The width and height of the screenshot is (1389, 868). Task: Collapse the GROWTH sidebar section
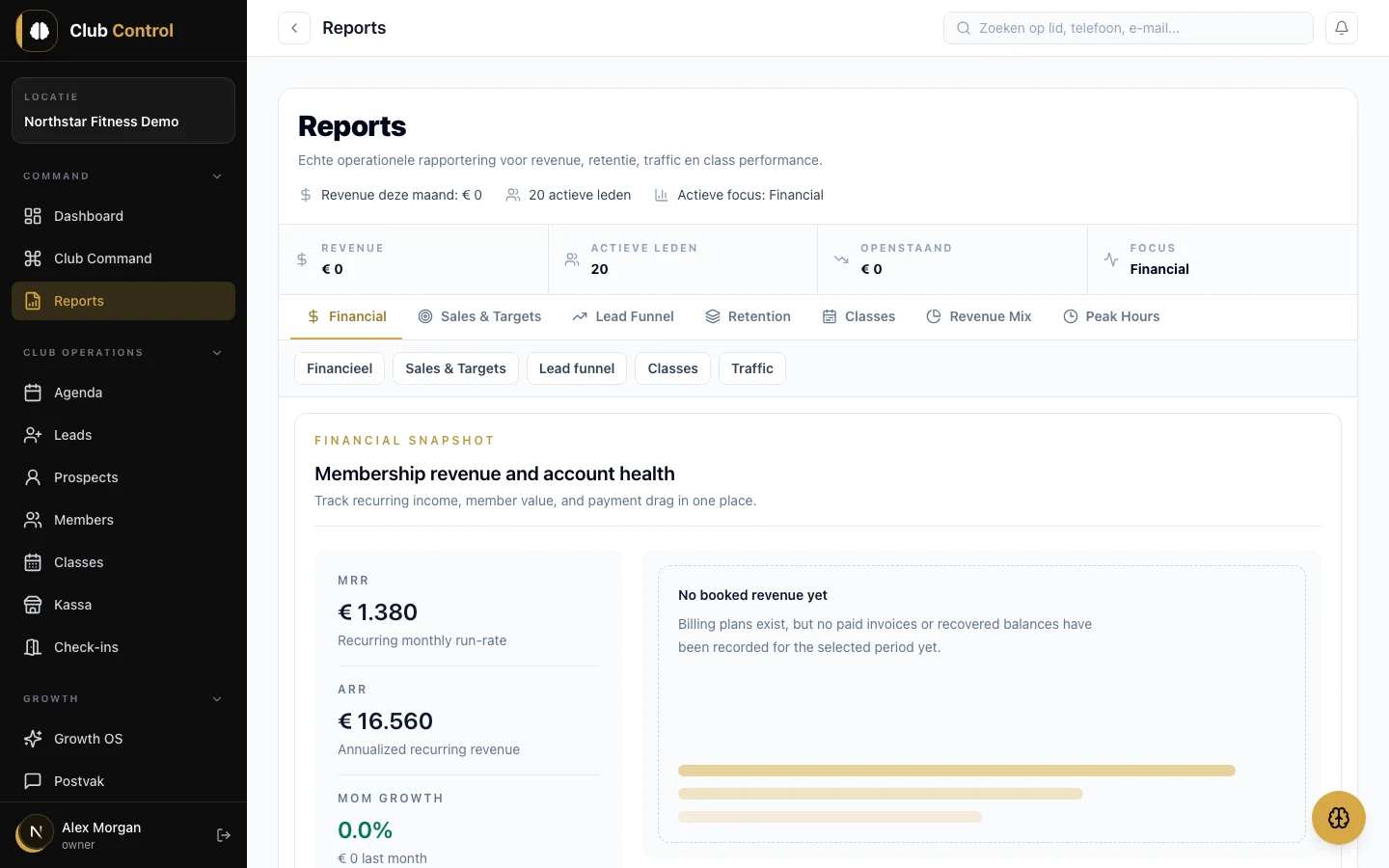(x=123, y=699)
